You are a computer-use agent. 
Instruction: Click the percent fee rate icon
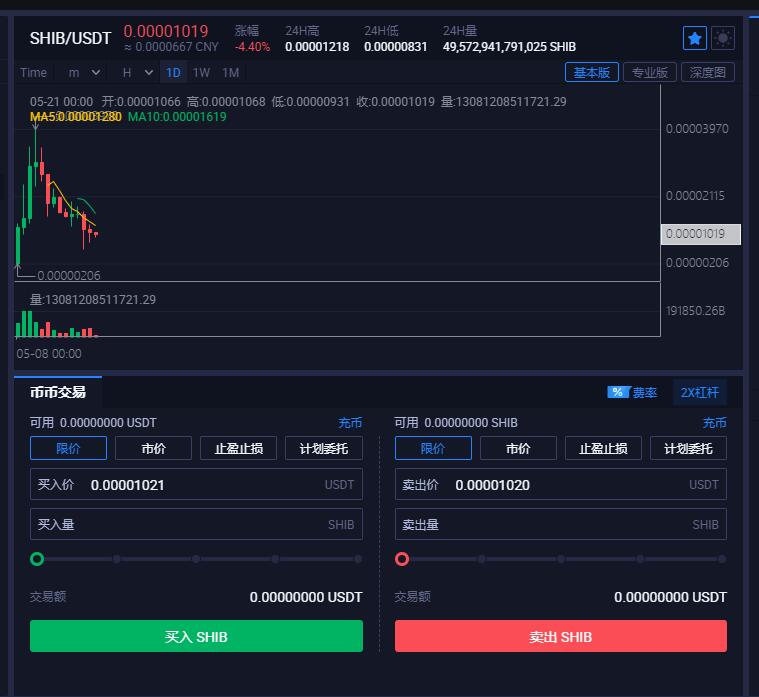[618, 392]
